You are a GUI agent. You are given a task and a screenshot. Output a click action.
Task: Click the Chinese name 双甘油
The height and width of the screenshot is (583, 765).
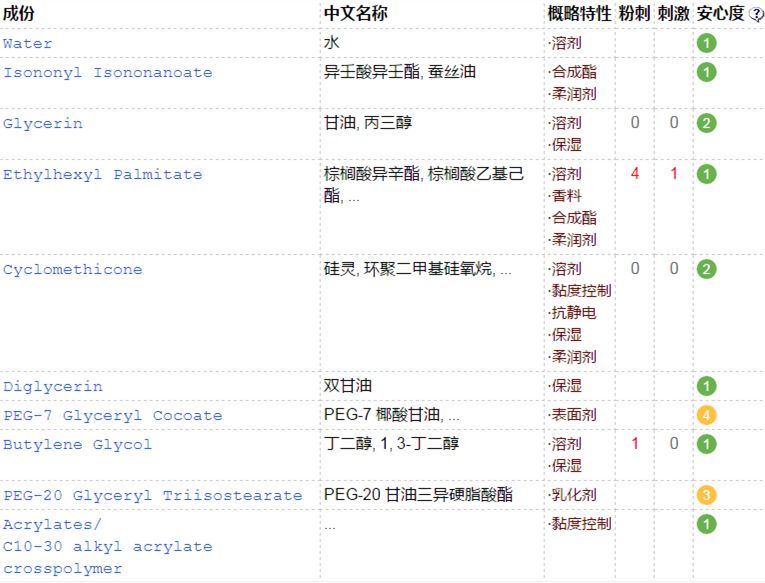coord(348,385)
